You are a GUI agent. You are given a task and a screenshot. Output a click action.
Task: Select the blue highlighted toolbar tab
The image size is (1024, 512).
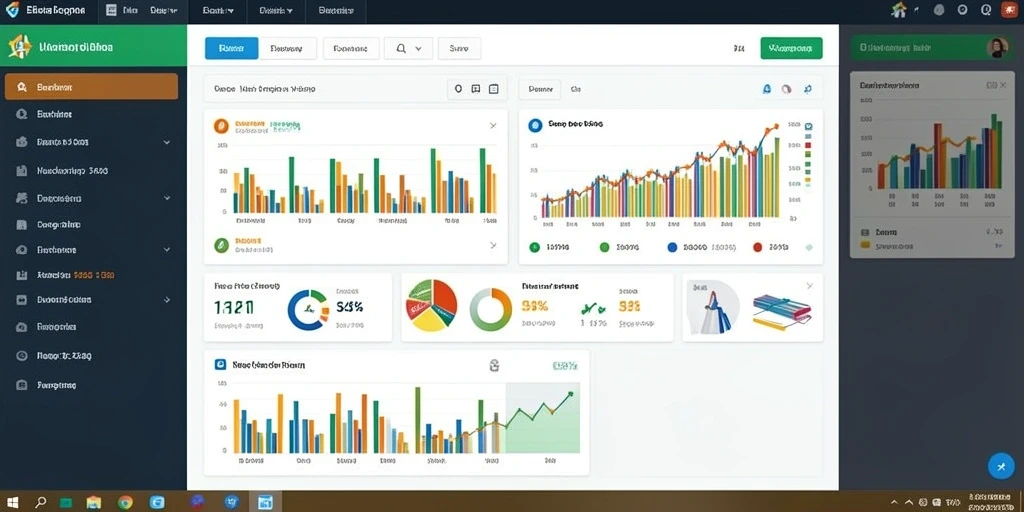point(231,48)
